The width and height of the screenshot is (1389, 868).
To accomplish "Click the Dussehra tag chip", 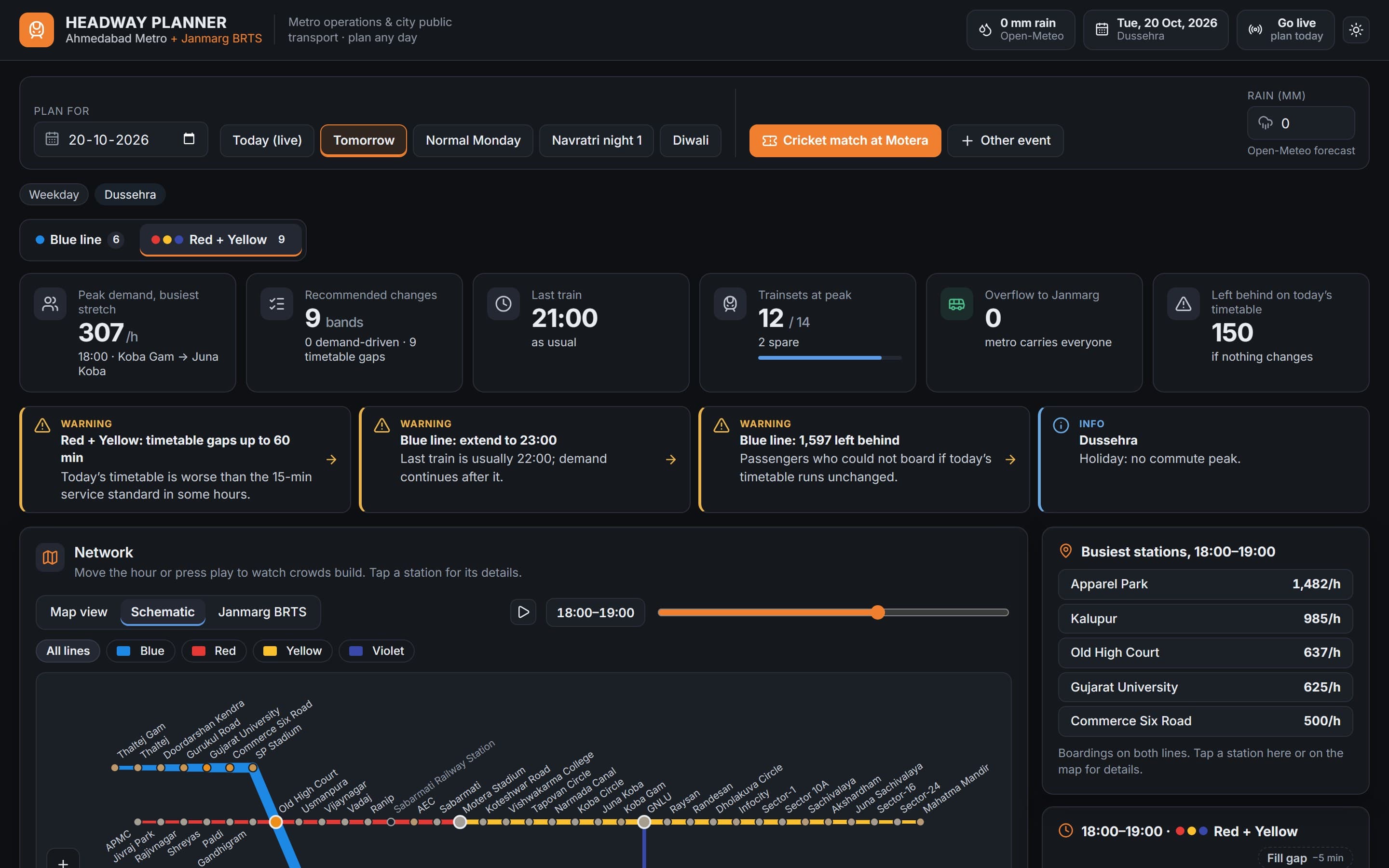I will 130,195.
